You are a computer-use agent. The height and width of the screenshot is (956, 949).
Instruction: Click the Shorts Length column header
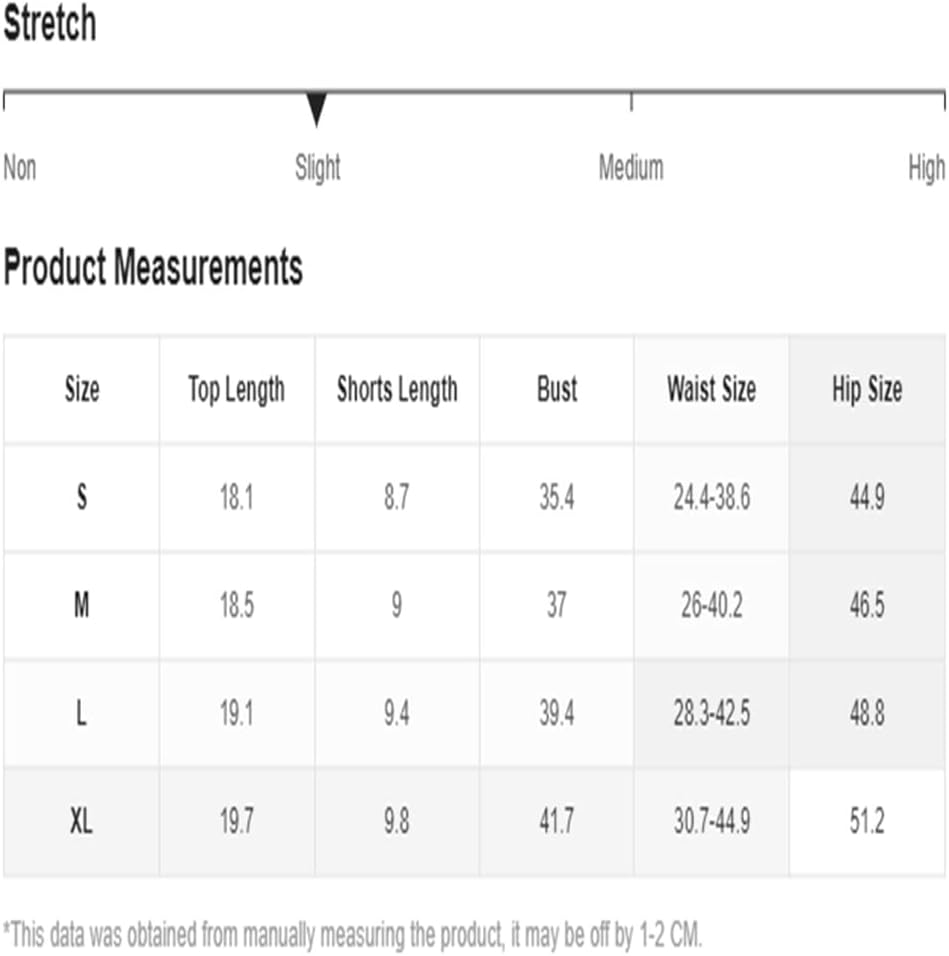click(397, 390)
